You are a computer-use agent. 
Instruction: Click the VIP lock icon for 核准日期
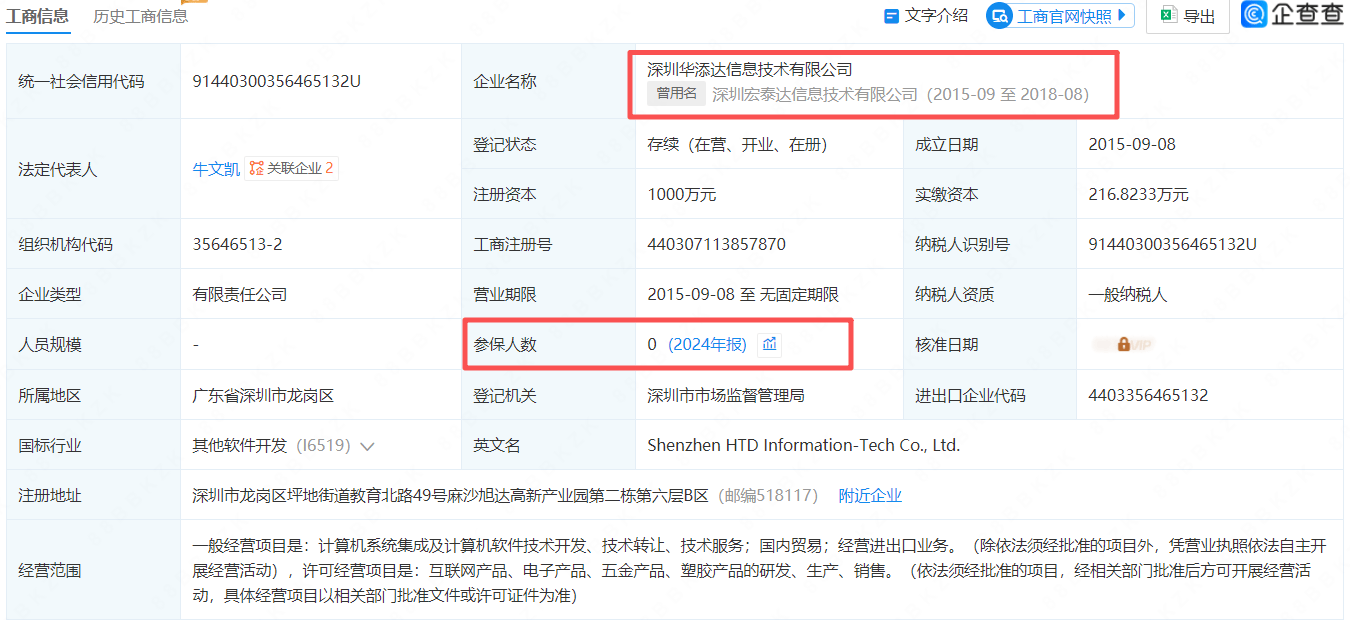click(x=1124, y=344)
